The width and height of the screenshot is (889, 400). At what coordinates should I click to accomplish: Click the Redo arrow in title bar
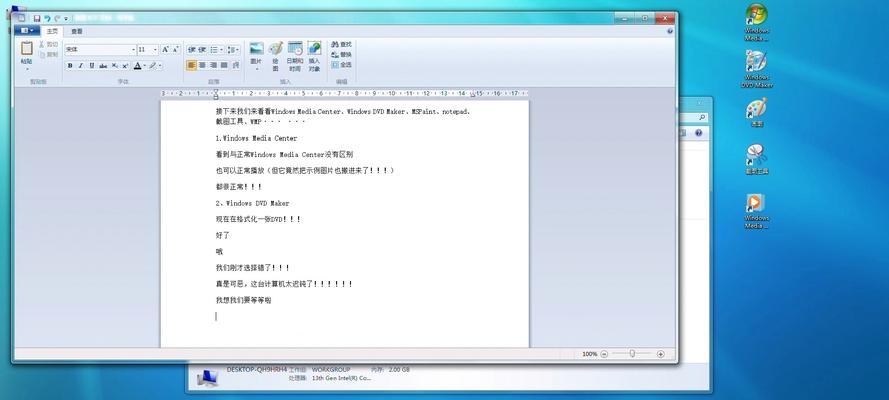tap(57, 19)
